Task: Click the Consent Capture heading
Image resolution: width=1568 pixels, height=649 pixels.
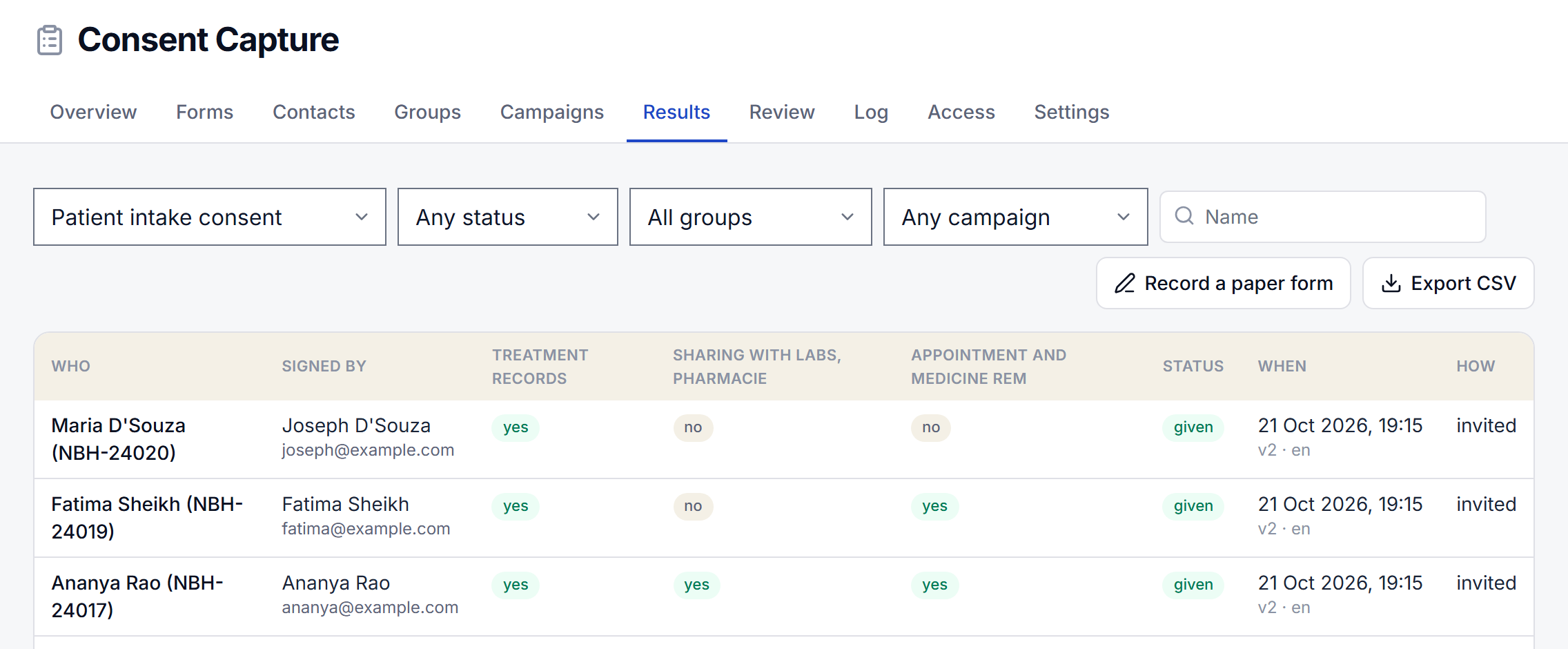Action: [208, 40]
